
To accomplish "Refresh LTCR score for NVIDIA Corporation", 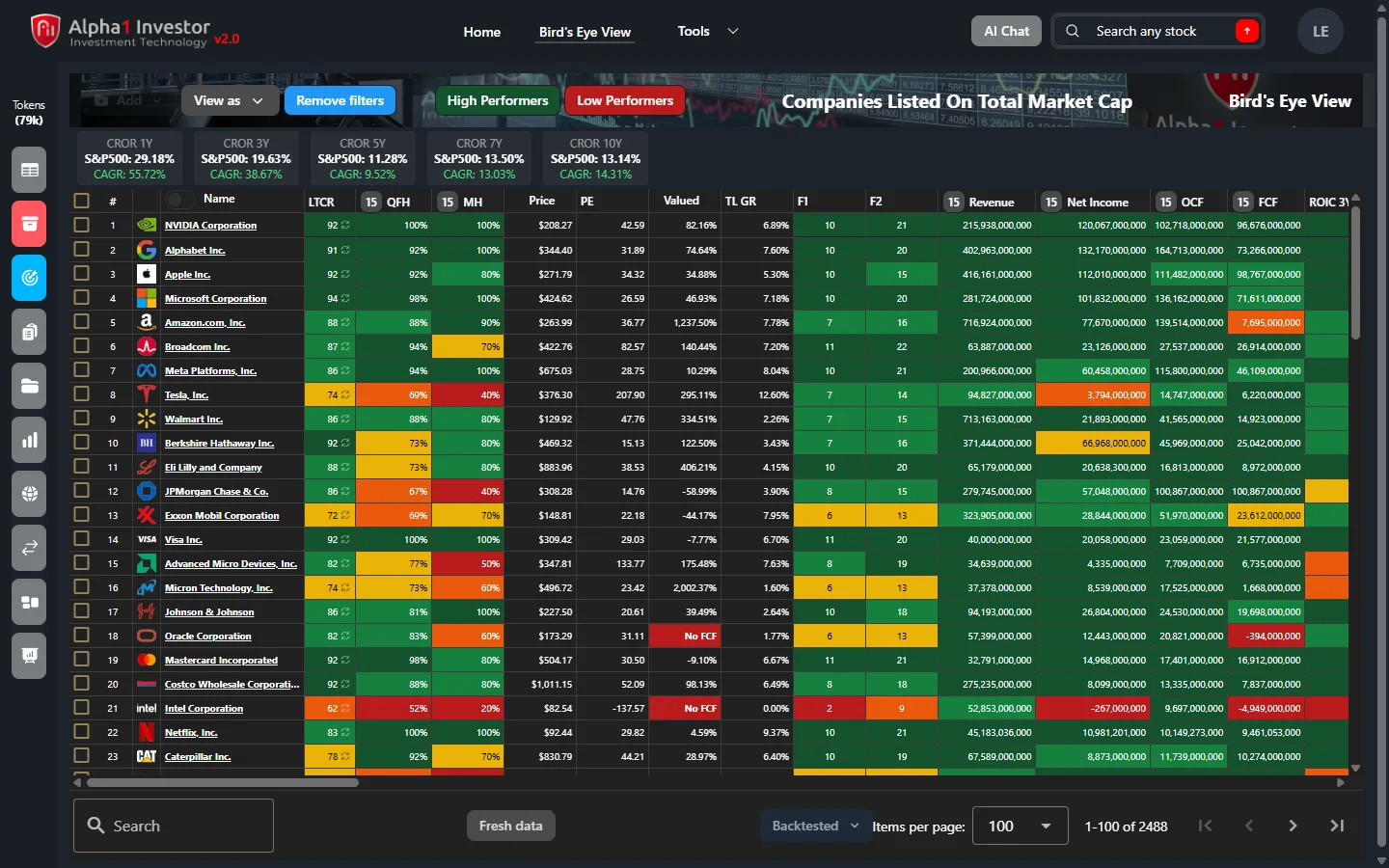I will pos(345,226).
